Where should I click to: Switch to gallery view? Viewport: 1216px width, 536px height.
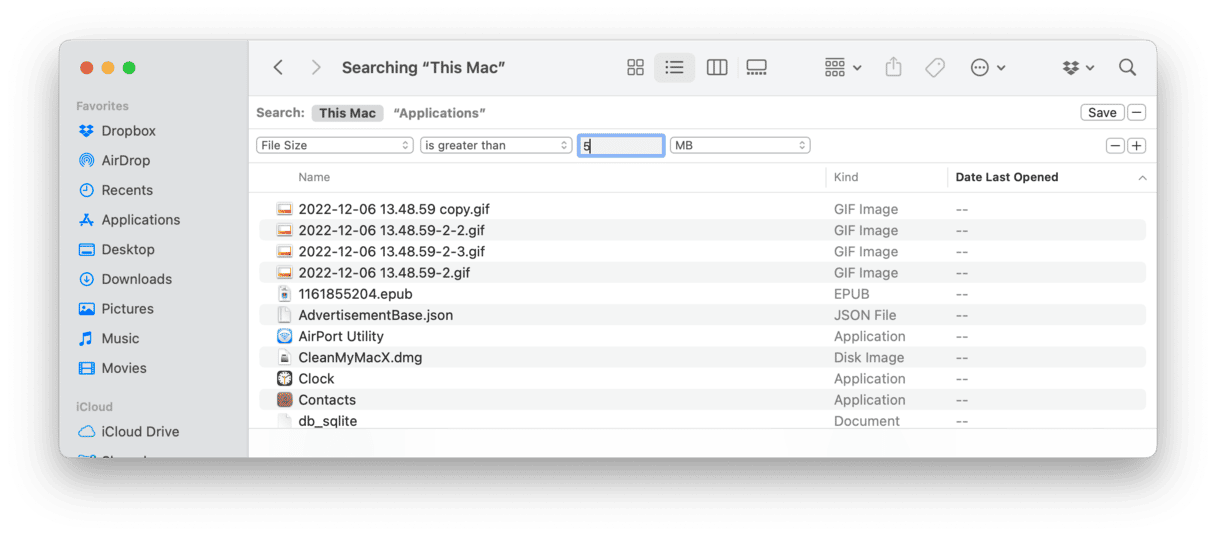757,68
